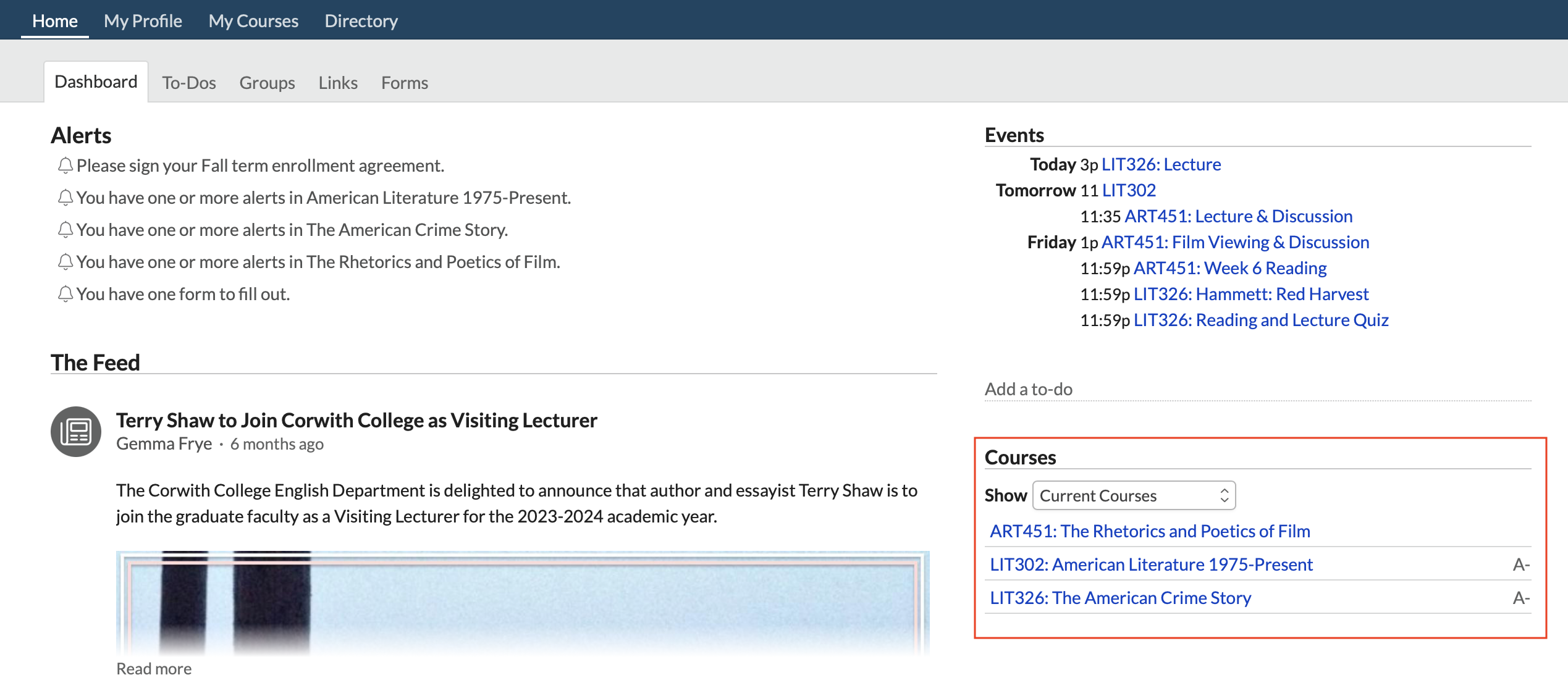
Task: Open LIT326: Reading and Lecture Quiz link
Action: point(1260,320)
